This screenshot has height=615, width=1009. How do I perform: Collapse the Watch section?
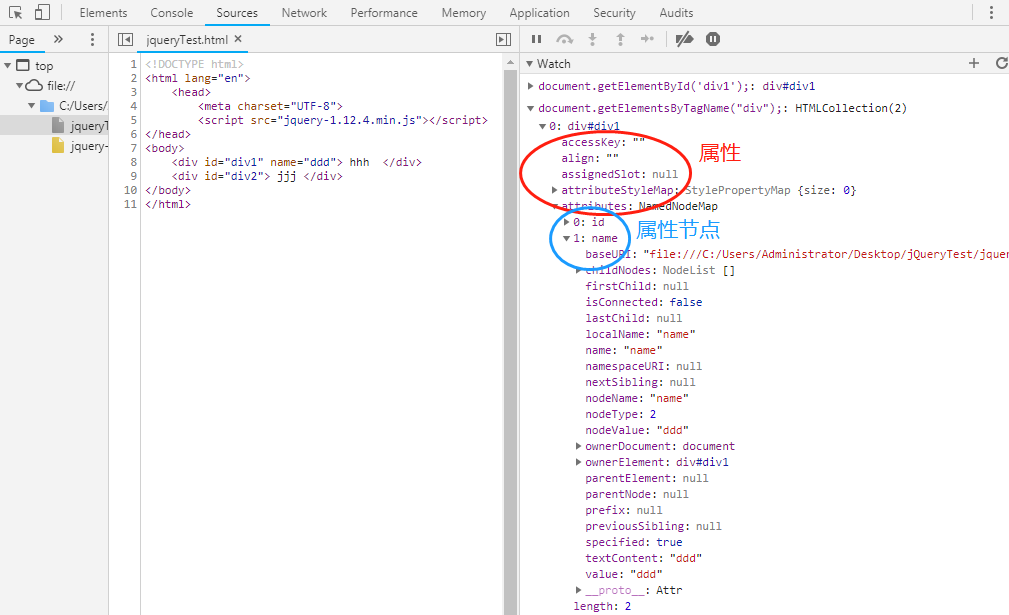tap(530, 64)
